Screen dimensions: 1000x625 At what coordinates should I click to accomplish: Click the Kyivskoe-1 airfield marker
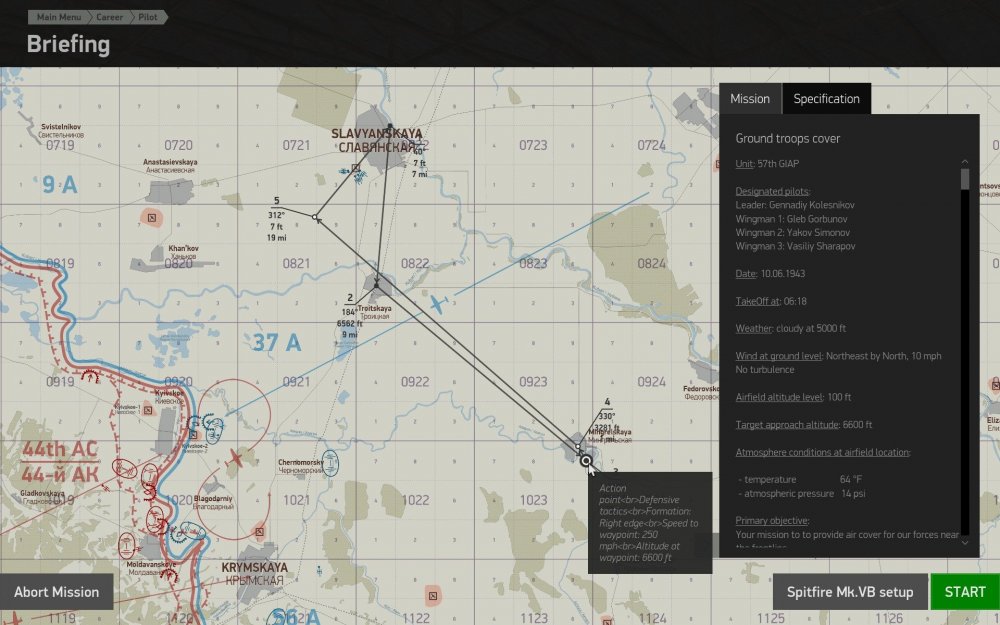[148, 410]
